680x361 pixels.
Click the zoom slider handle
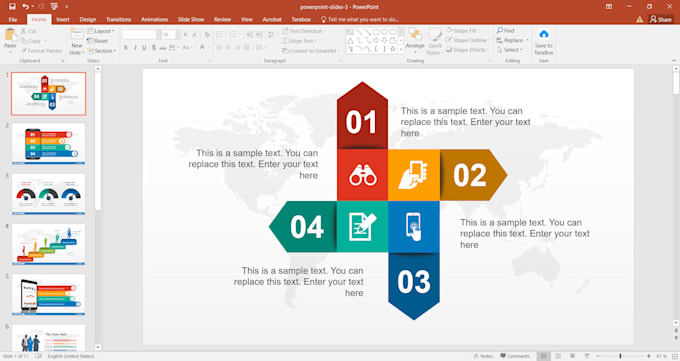(620, 356)
